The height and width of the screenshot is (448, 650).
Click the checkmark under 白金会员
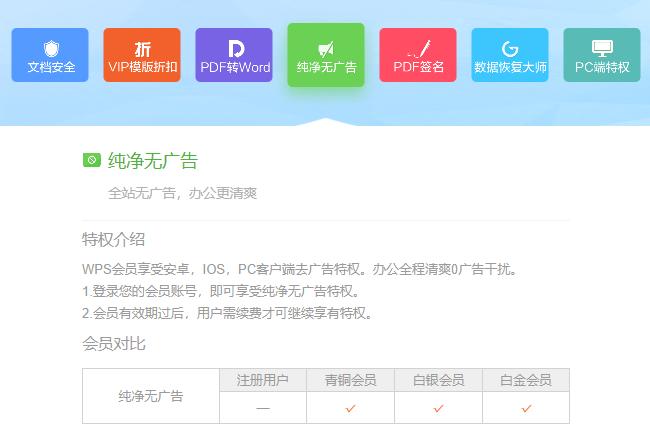[526, 408]
